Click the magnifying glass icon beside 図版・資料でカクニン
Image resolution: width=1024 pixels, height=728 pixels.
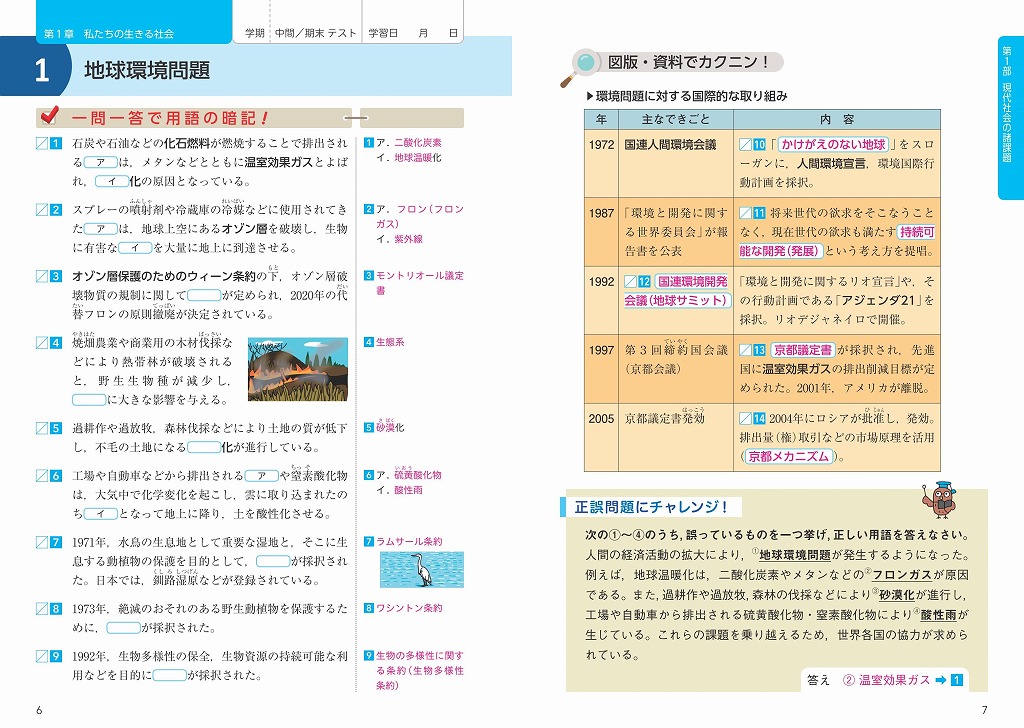[x=582, y=65]
